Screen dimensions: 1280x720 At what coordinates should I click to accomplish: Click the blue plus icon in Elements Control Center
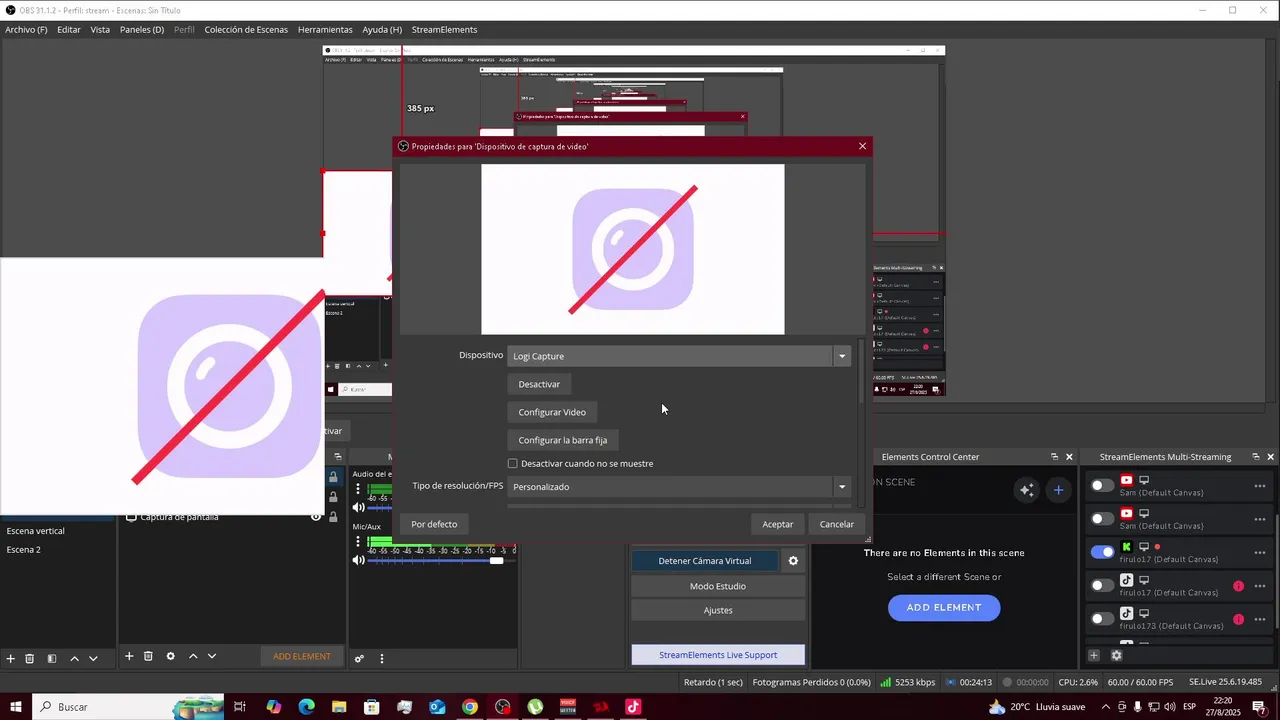1058,489
